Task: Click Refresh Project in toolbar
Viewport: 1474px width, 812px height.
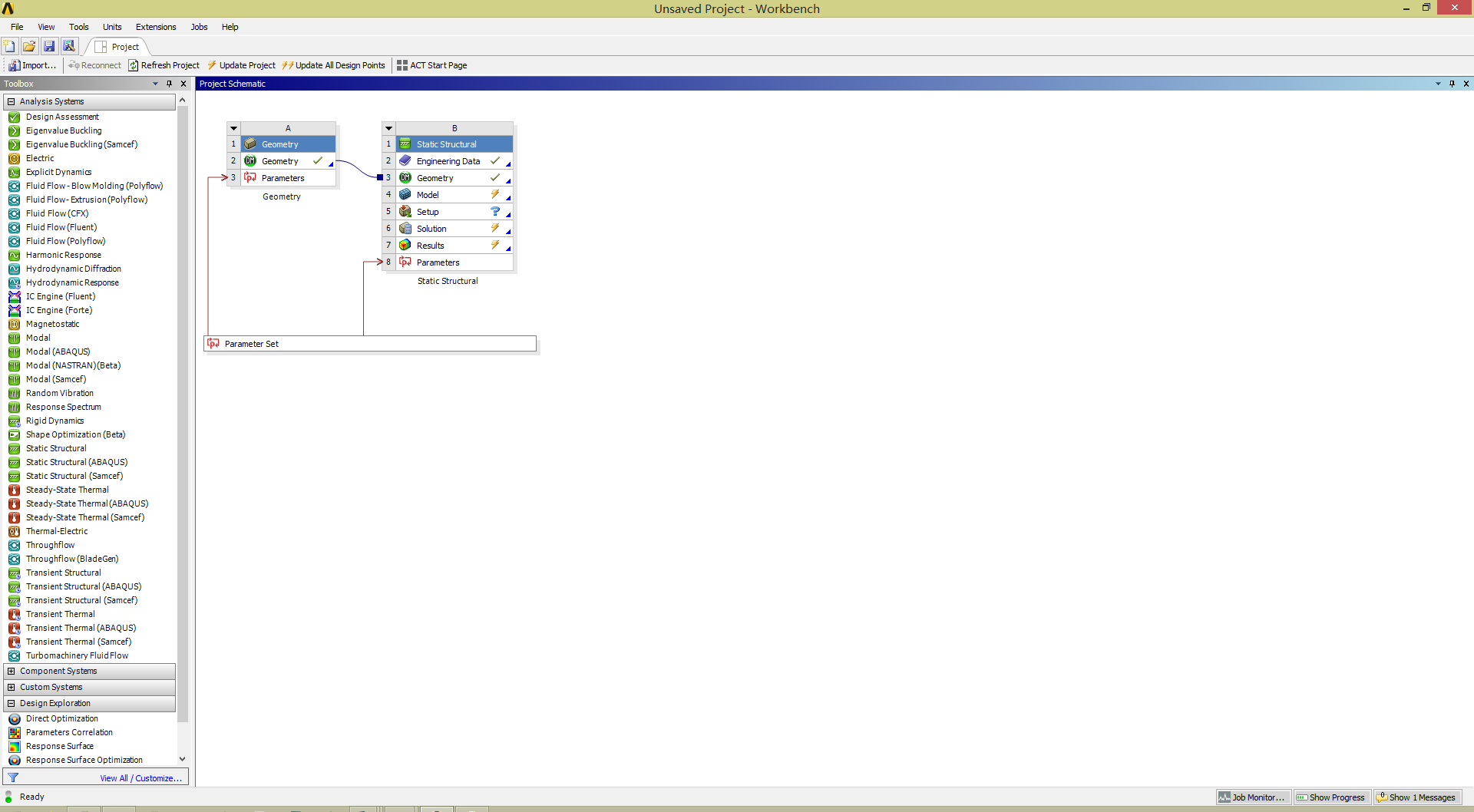Action: pyautogui.click(x=164, y=65)
